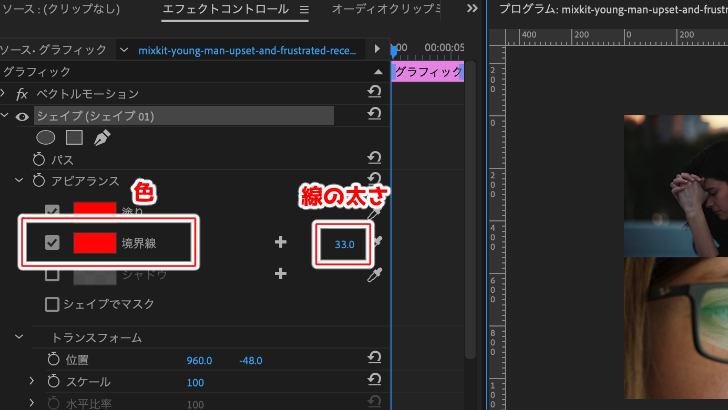The height and width of the screenshot is (410, 728).
Task: Open the mixkit-young-man-upset clip sequence link
Action: point(247,50)
